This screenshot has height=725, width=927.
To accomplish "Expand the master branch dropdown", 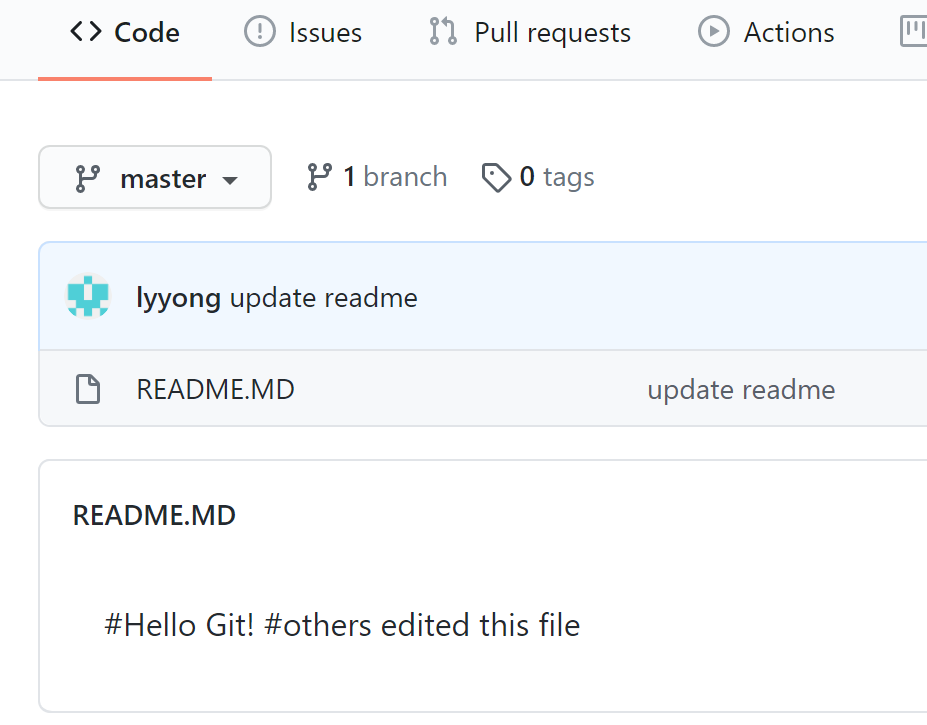I will pos(155,178).
